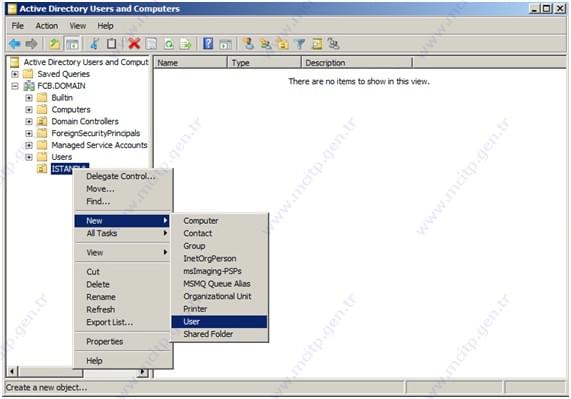The width and height of the screenshot is (571, 399).
Task: Click the Up one level folder icon
Action: click(55, 44)
